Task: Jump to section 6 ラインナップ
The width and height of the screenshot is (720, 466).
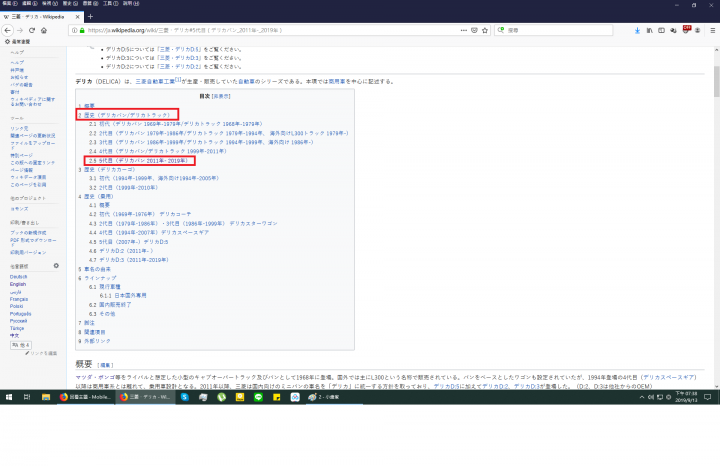Action: (97, 278)
